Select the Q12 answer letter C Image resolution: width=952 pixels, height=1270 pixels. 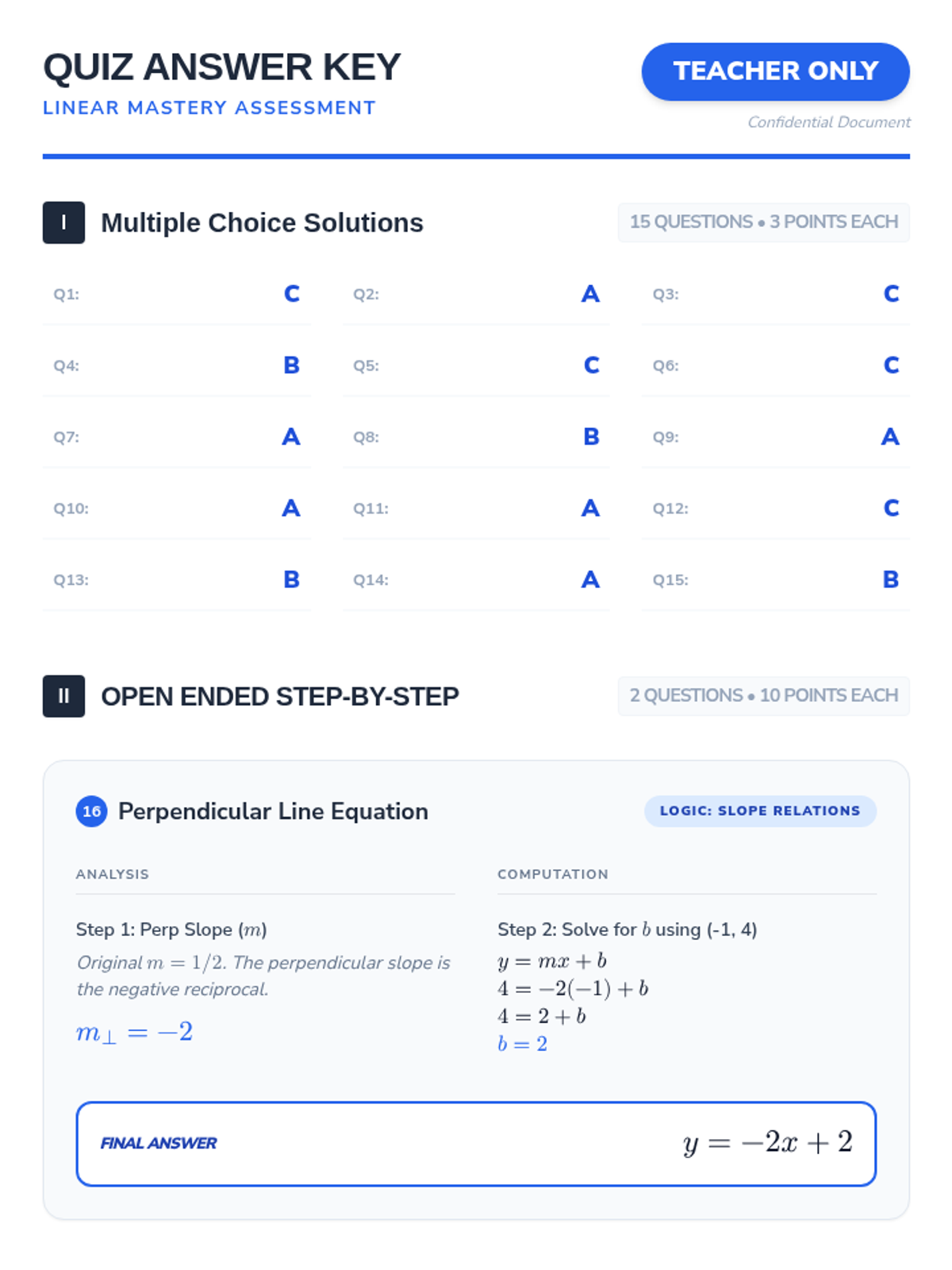pyautogui.click(x=891, y=509)
